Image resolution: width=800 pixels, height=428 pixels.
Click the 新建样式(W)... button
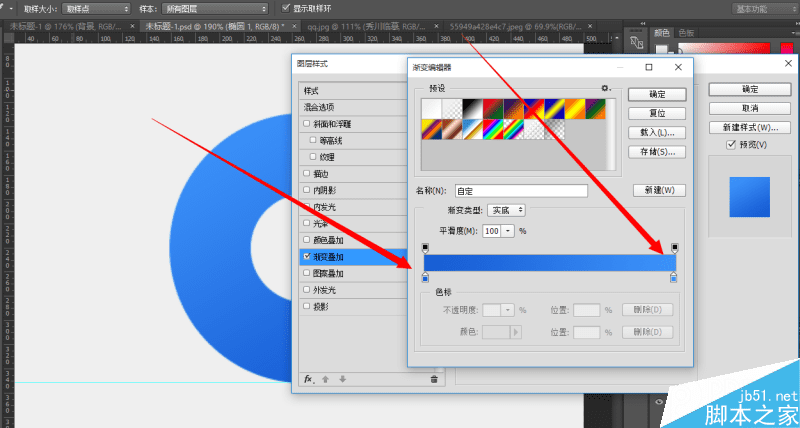pyautogui.click(x=750, y=127)
